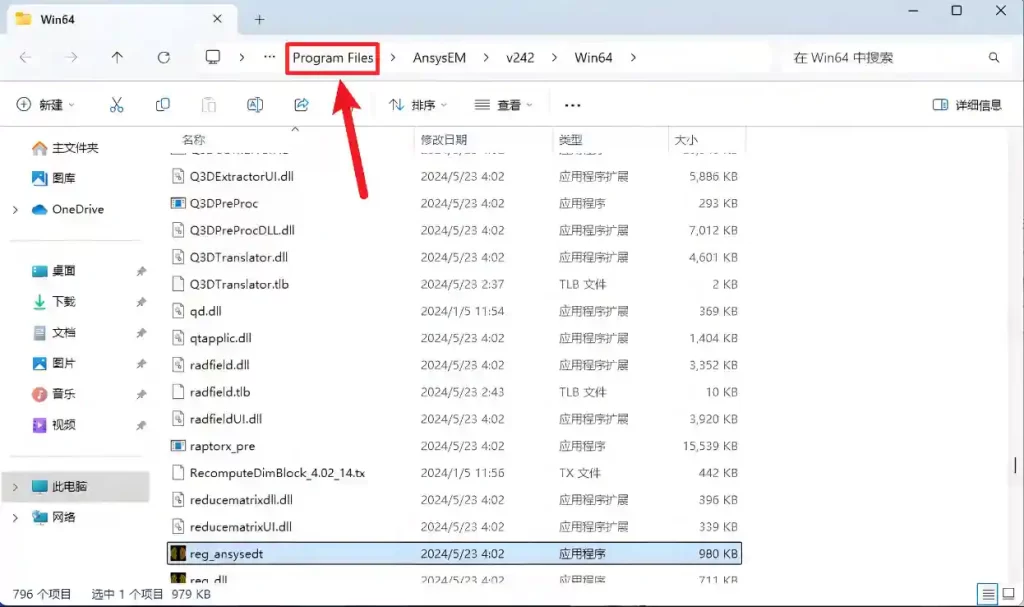Viewport: 1024px width, 607px height.
Task: Sort by 修改日期 column header
Action: 444,140
